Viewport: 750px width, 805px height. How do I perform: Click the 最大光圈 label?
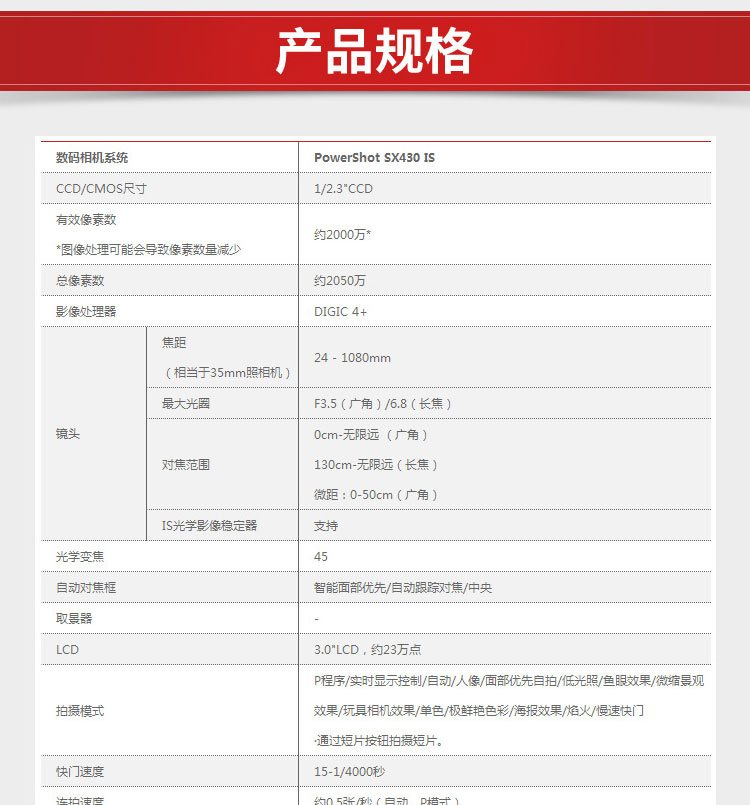click(185, 404)
